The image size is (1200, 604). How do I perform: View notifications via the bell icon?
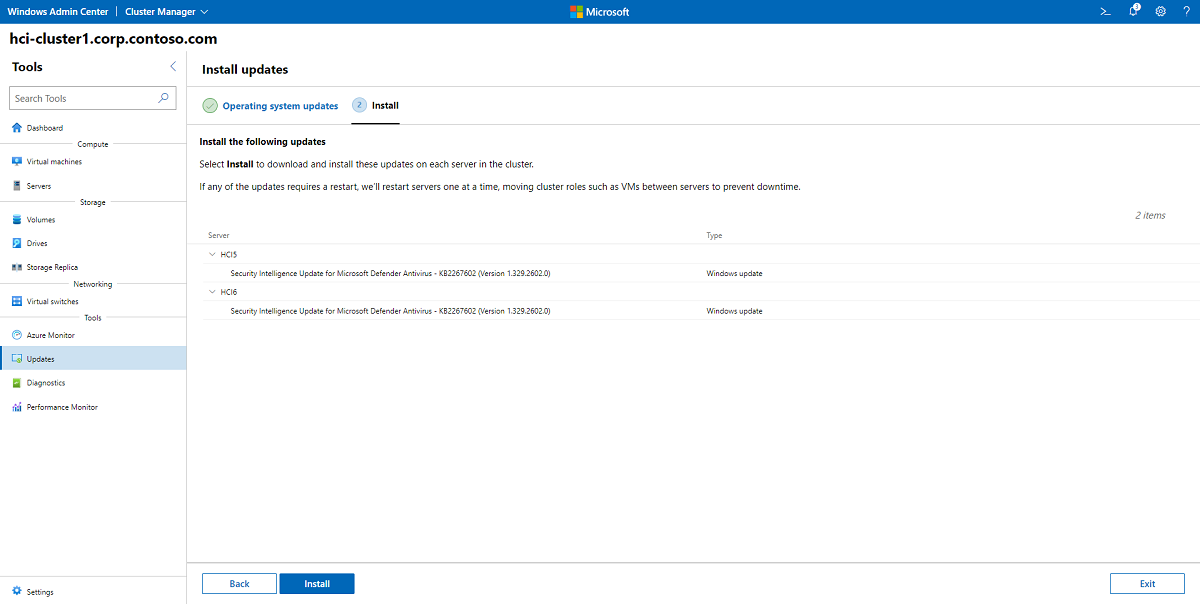tap(1134, 12)
